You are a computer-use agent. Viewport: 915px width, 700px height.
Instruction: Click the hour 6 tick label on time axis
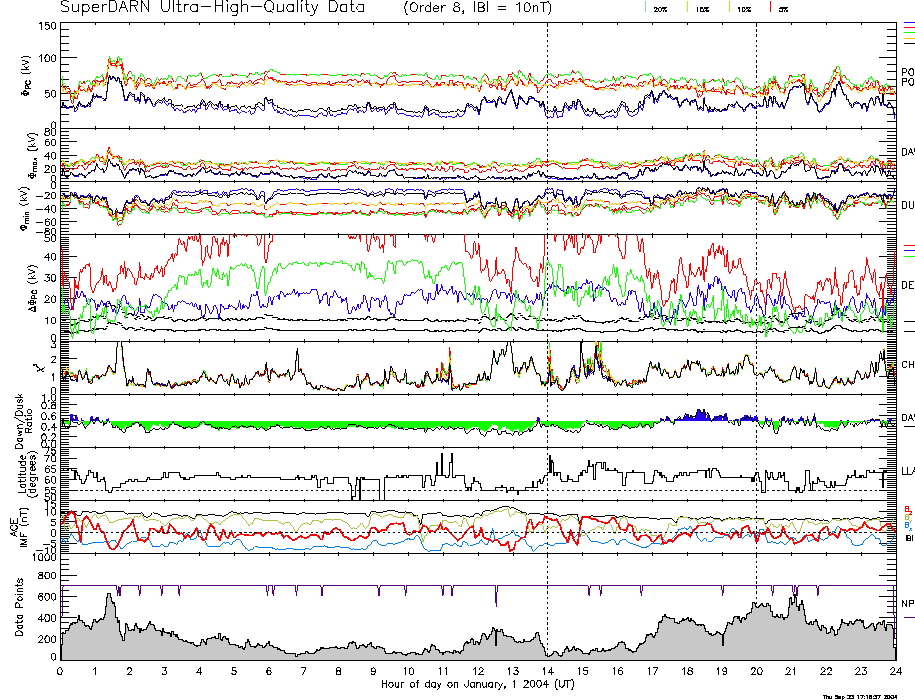pyautogui.click(x=269, y=671)
